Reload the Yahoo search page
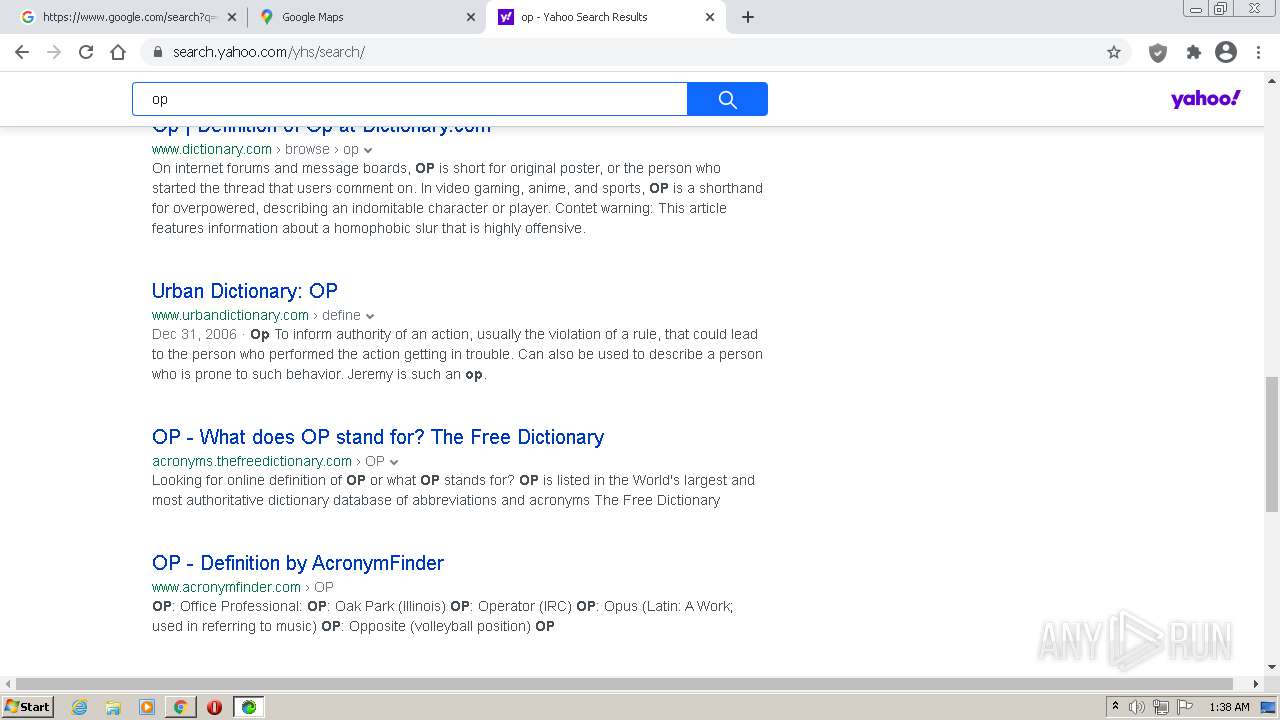The width and height of the screenshot is (1280, 720). (x=86, y=52)
